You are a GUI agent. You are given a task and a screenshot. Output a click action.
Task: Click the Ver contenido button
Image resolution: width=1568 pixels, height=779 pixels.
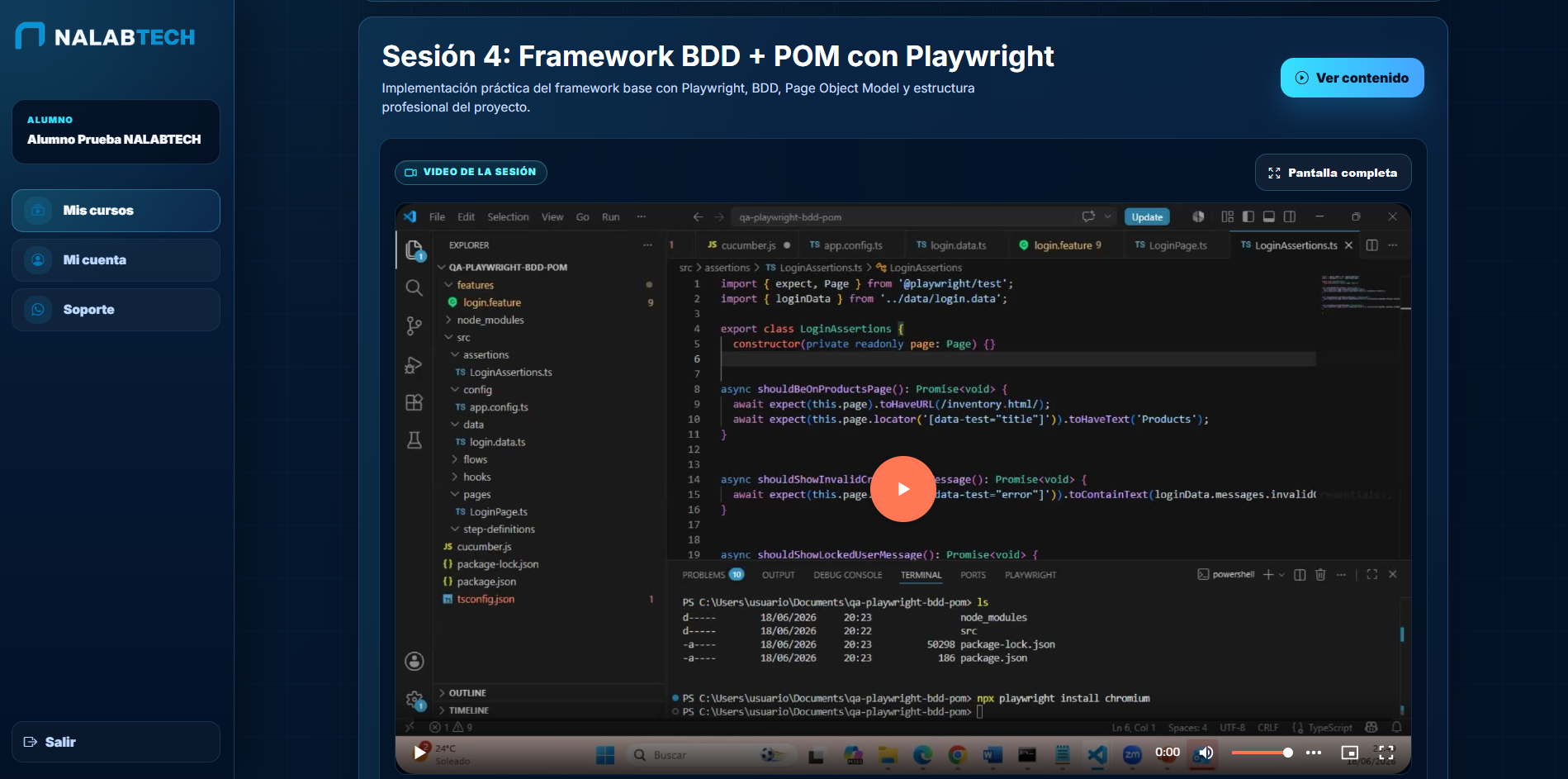tap(1352, 78)
